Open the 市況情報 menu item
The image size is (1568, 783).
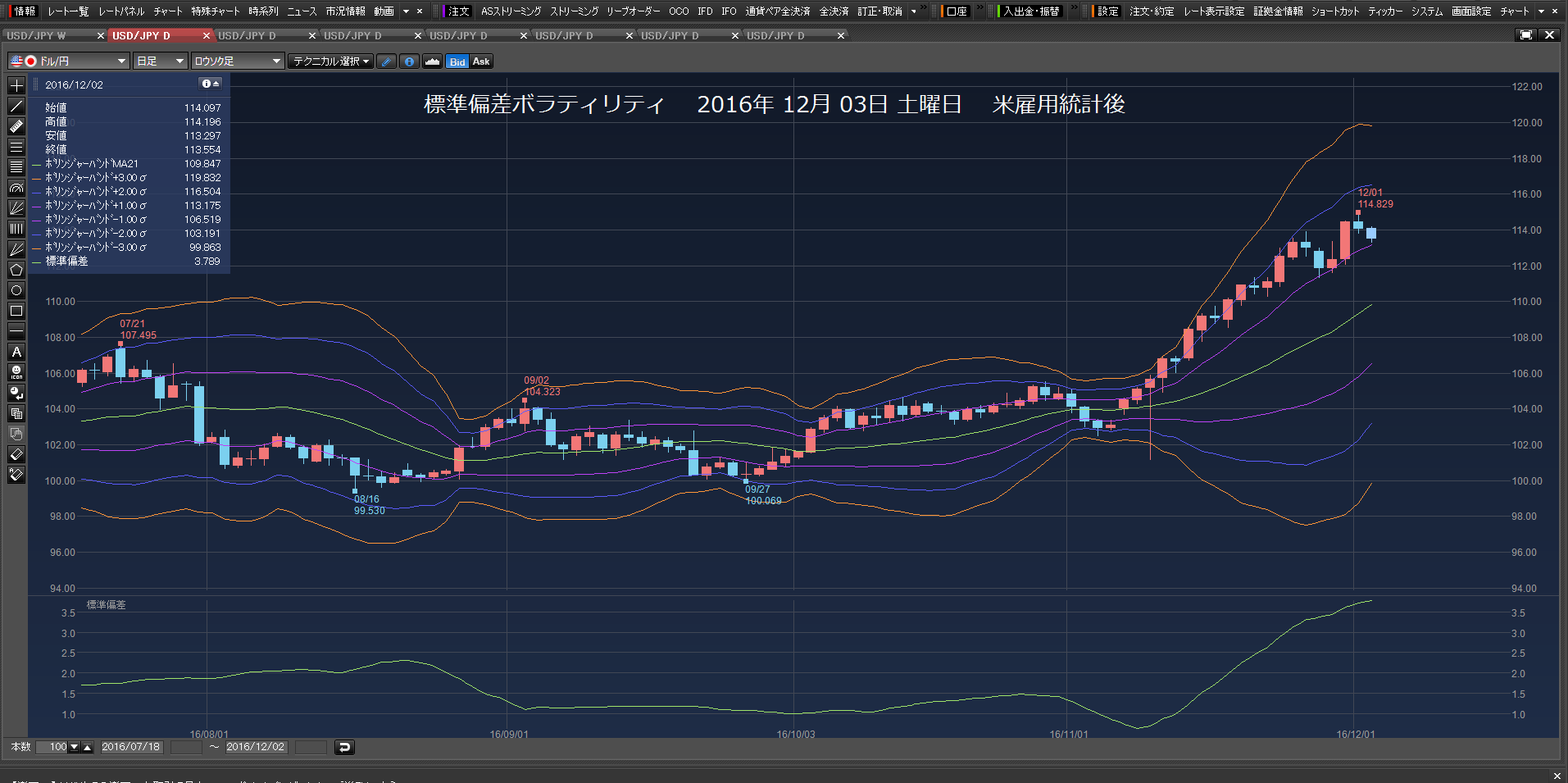(x=345, y=11)
